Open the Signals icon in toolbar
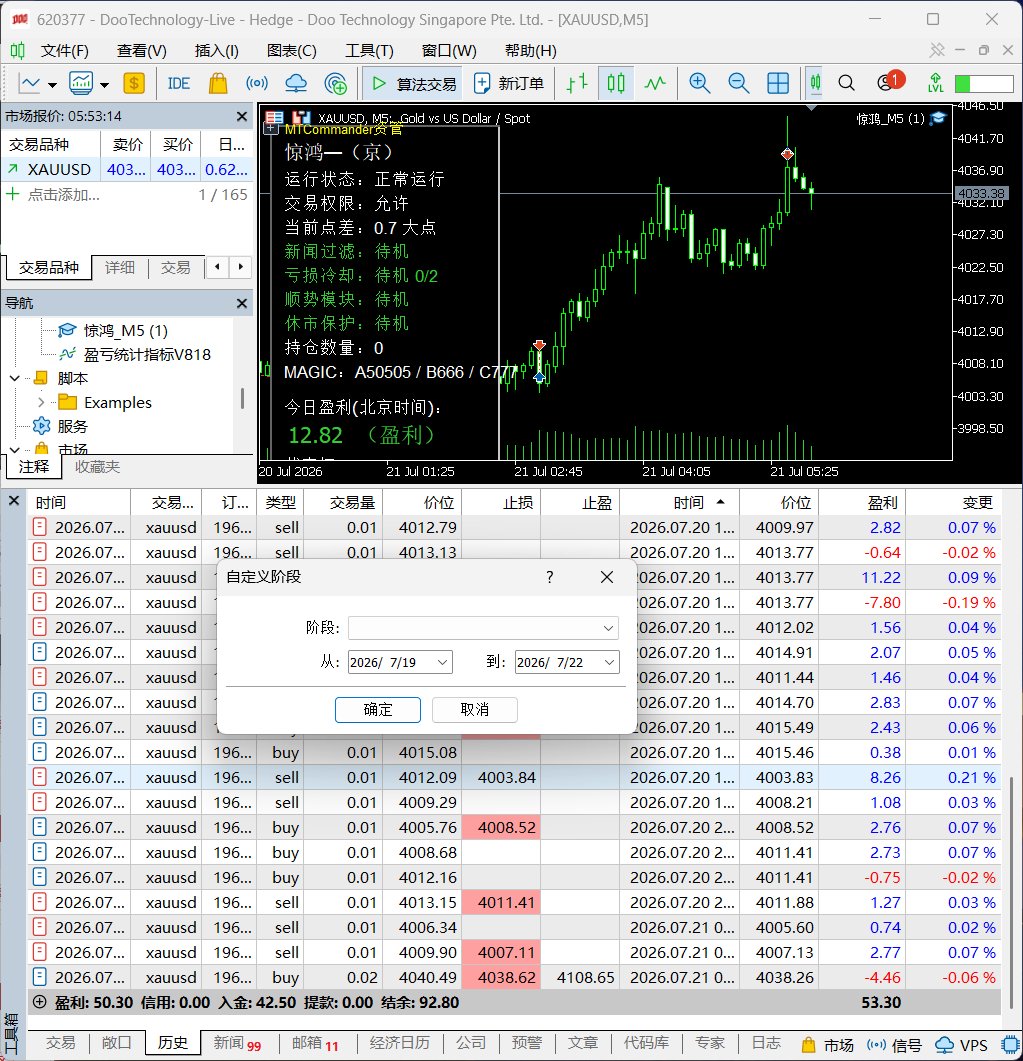Viewport: 1023px width, 1061px height. click(256, 83)
